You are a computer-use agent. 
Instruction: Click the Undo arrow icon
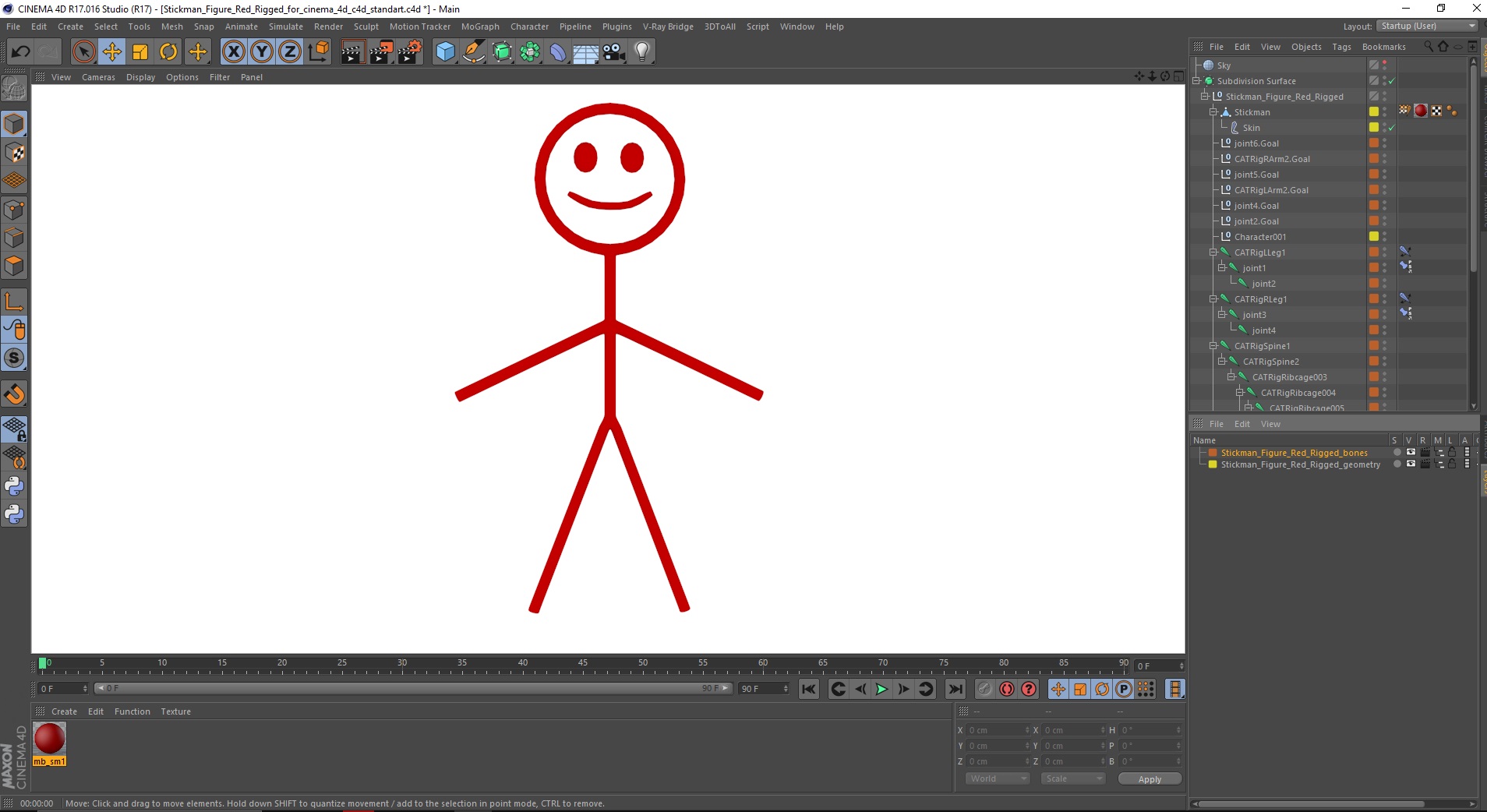[21, 52]
